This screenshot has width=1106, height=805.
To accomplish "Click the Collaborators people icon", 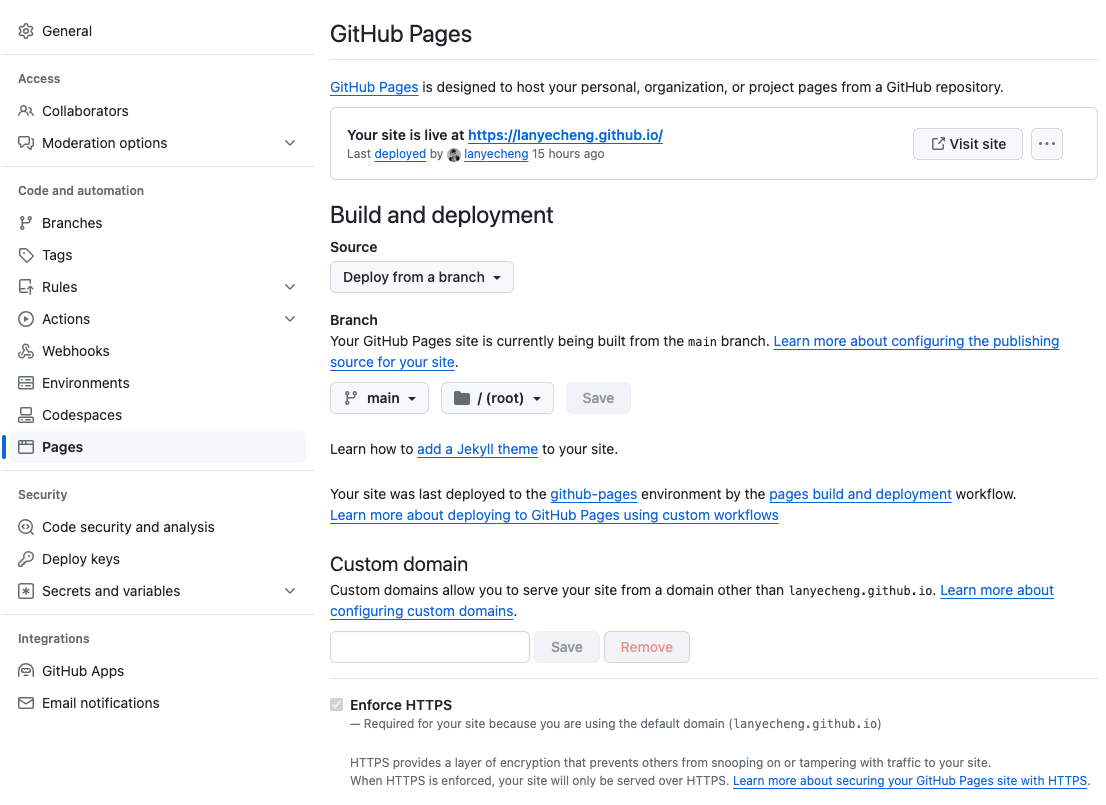I will pyautogui.click(x=26, y=111).
